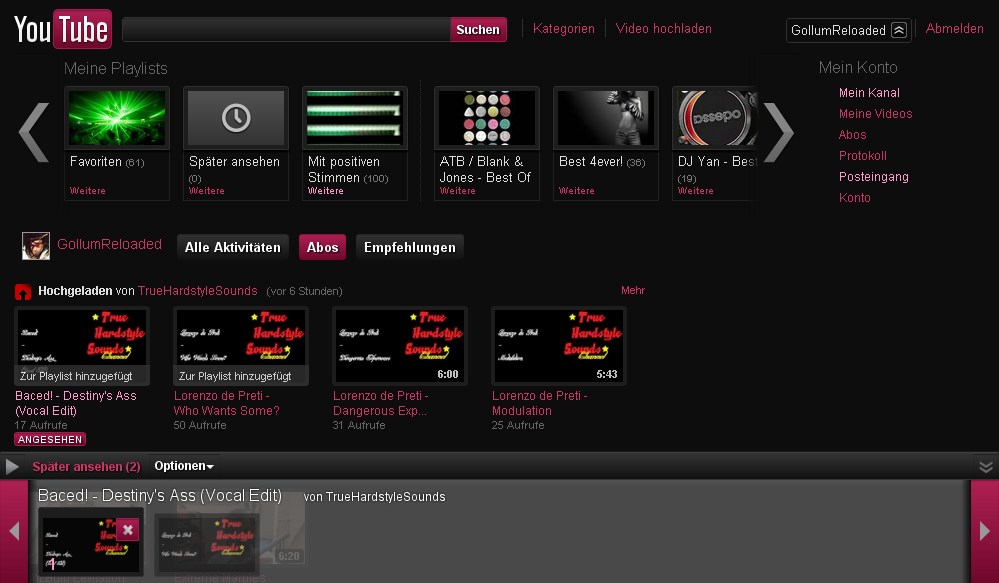The image size is (999, 583).
Task: Click the Meine Playlists heading
Action: click(115, 68)
